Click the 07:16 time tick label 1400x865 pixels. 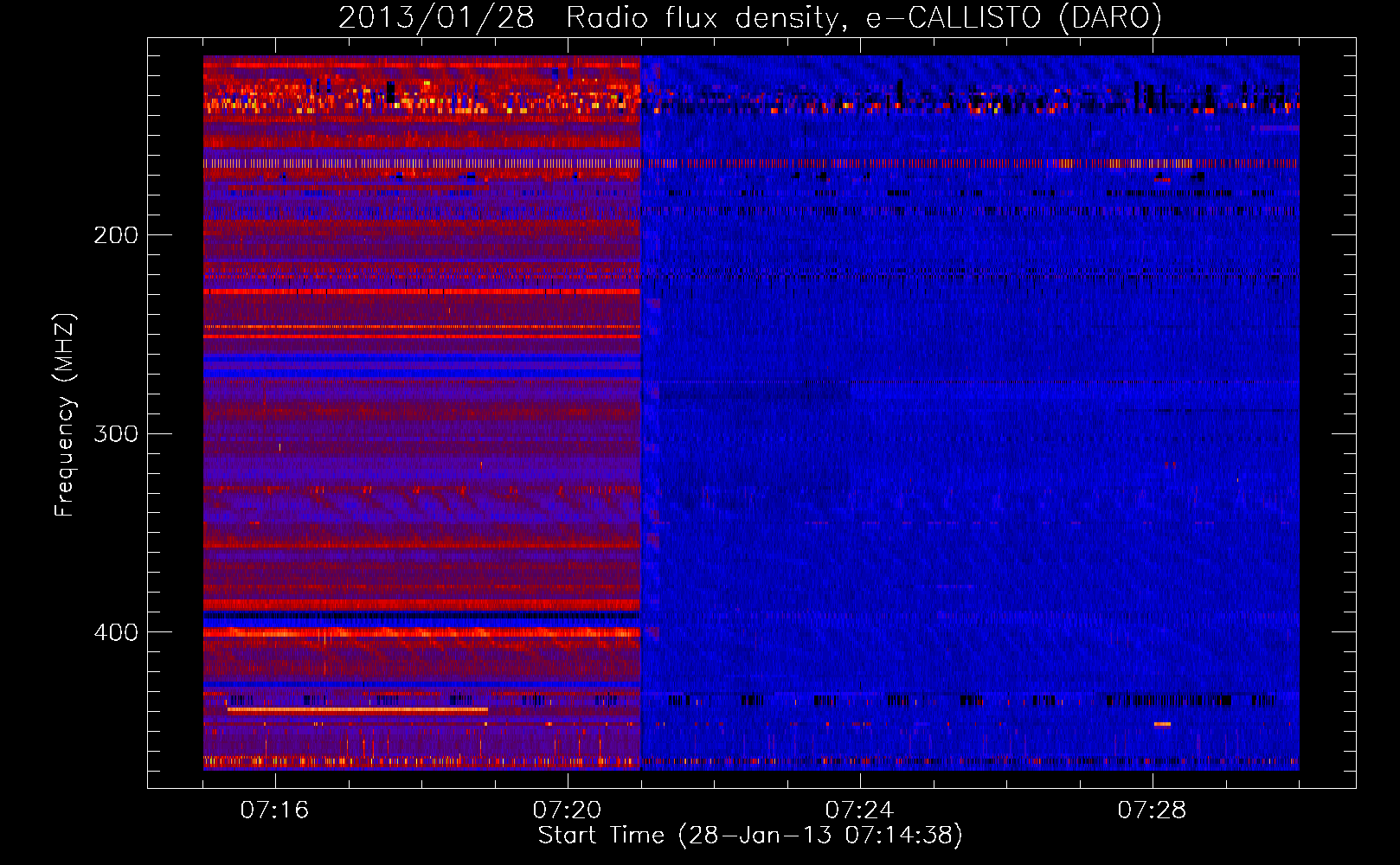click(x=274, y=810)
